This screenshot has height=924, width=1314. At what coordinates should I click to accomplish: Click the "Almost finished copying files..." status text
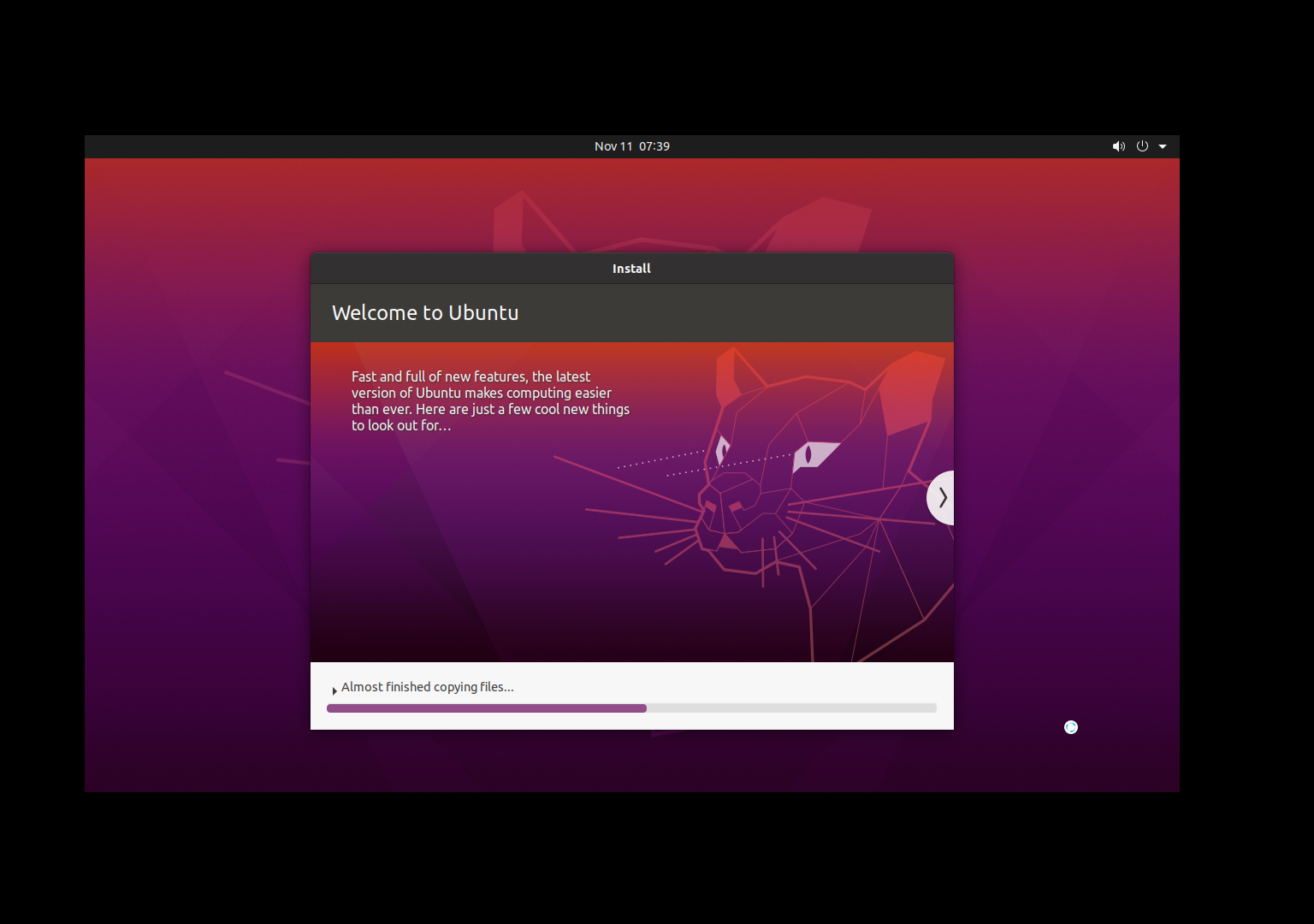coord(428,687)
